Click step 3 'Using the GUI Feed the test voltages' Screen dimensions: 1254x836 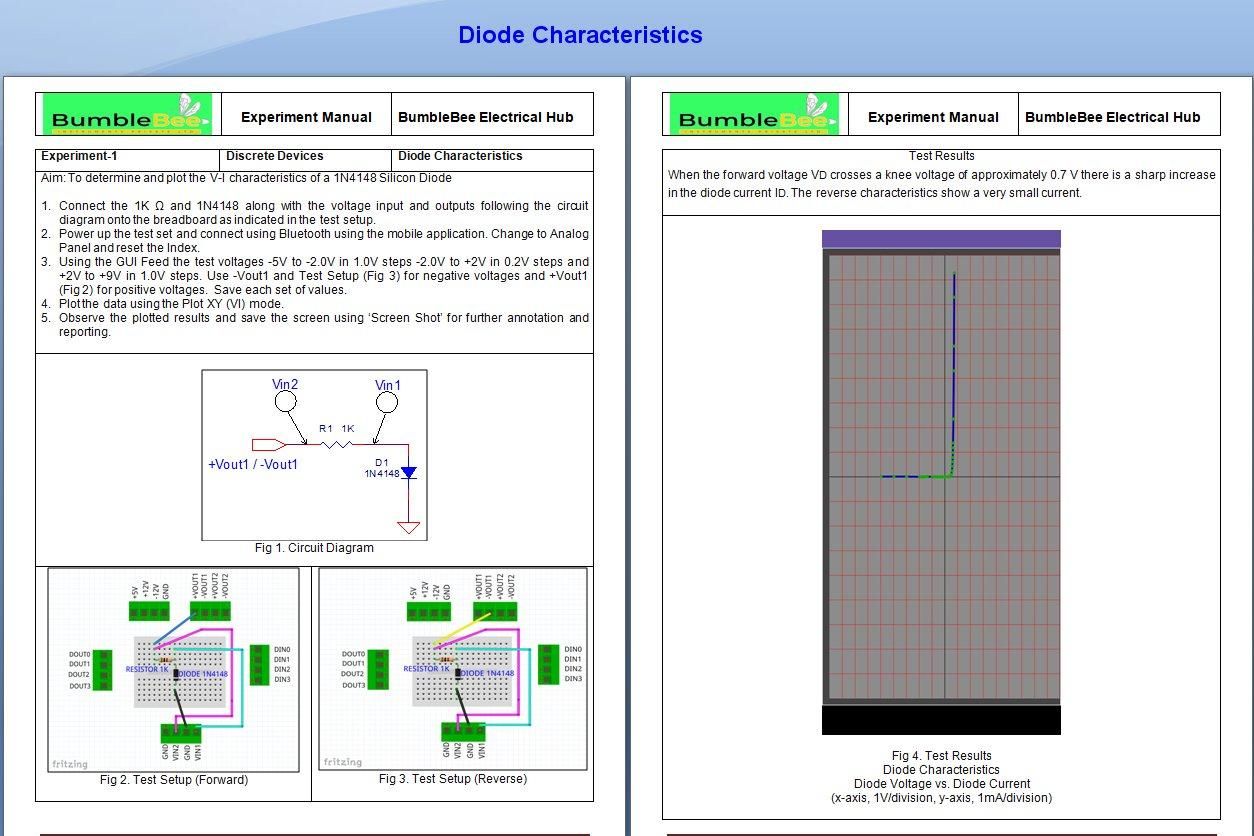315,276
